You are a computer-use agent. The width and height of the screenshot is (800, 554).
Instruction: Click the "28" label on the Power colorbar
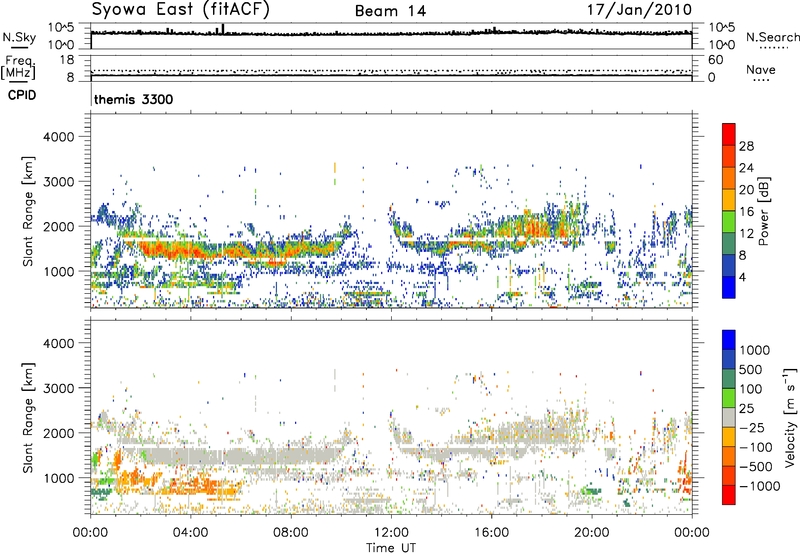(746, 146)
